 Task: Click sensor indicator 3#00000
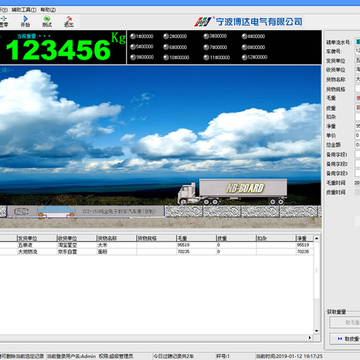[x=215, y=36]
